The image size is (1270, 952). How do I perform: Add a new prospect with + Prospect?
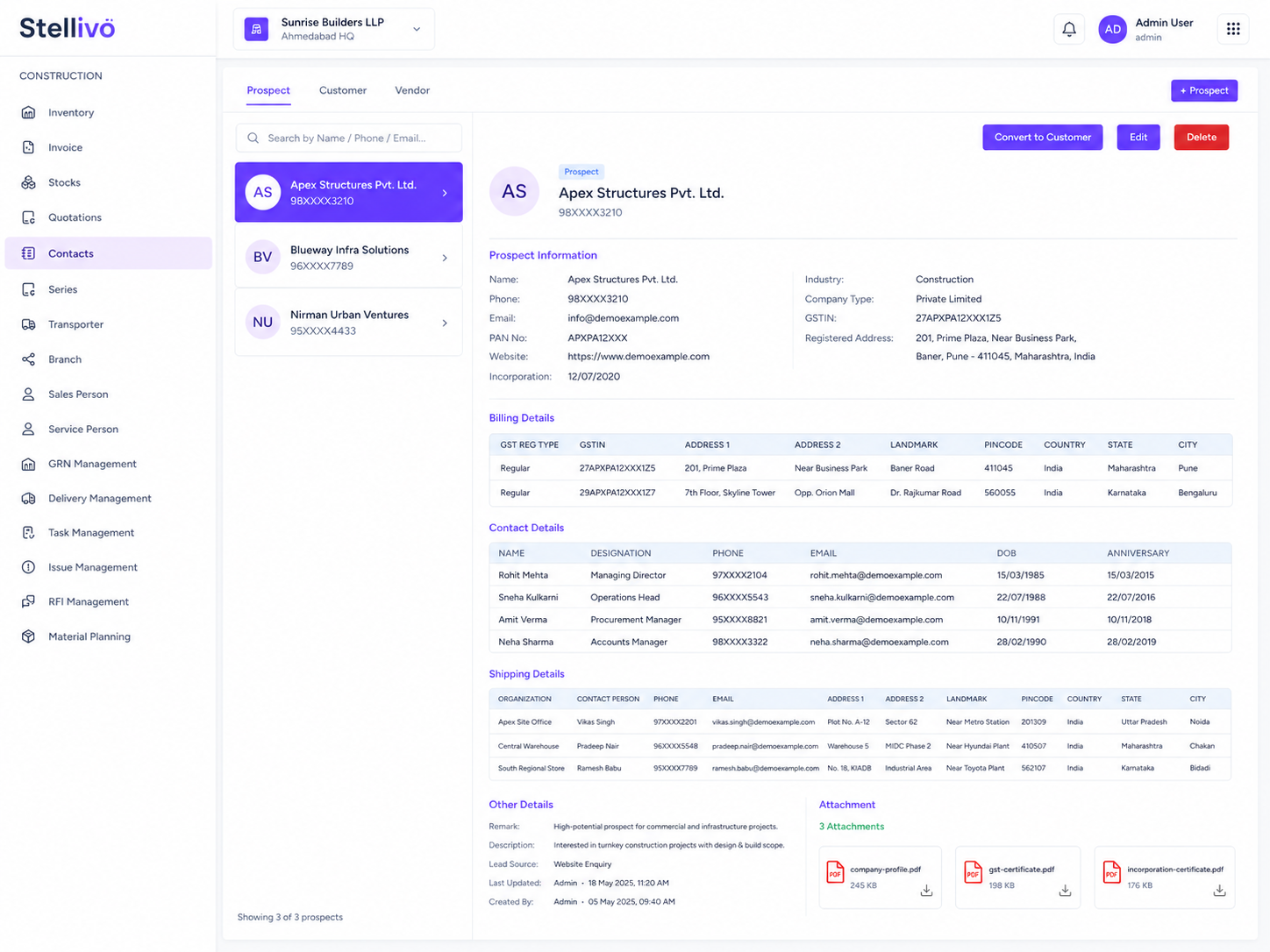(1204, 90)
